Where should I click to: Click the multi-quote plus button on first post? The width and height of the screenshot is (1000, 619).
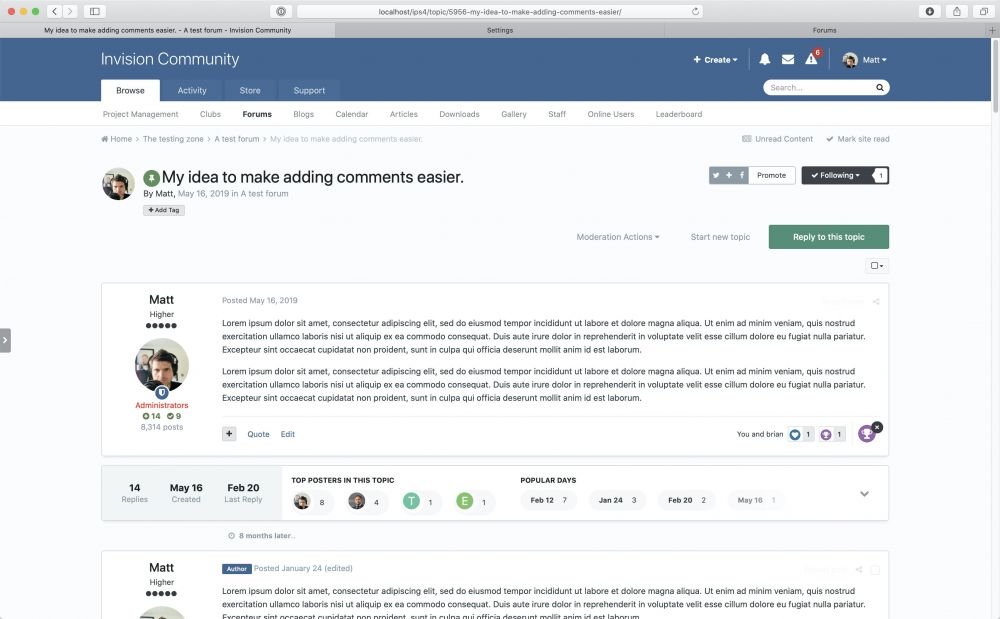229,434
